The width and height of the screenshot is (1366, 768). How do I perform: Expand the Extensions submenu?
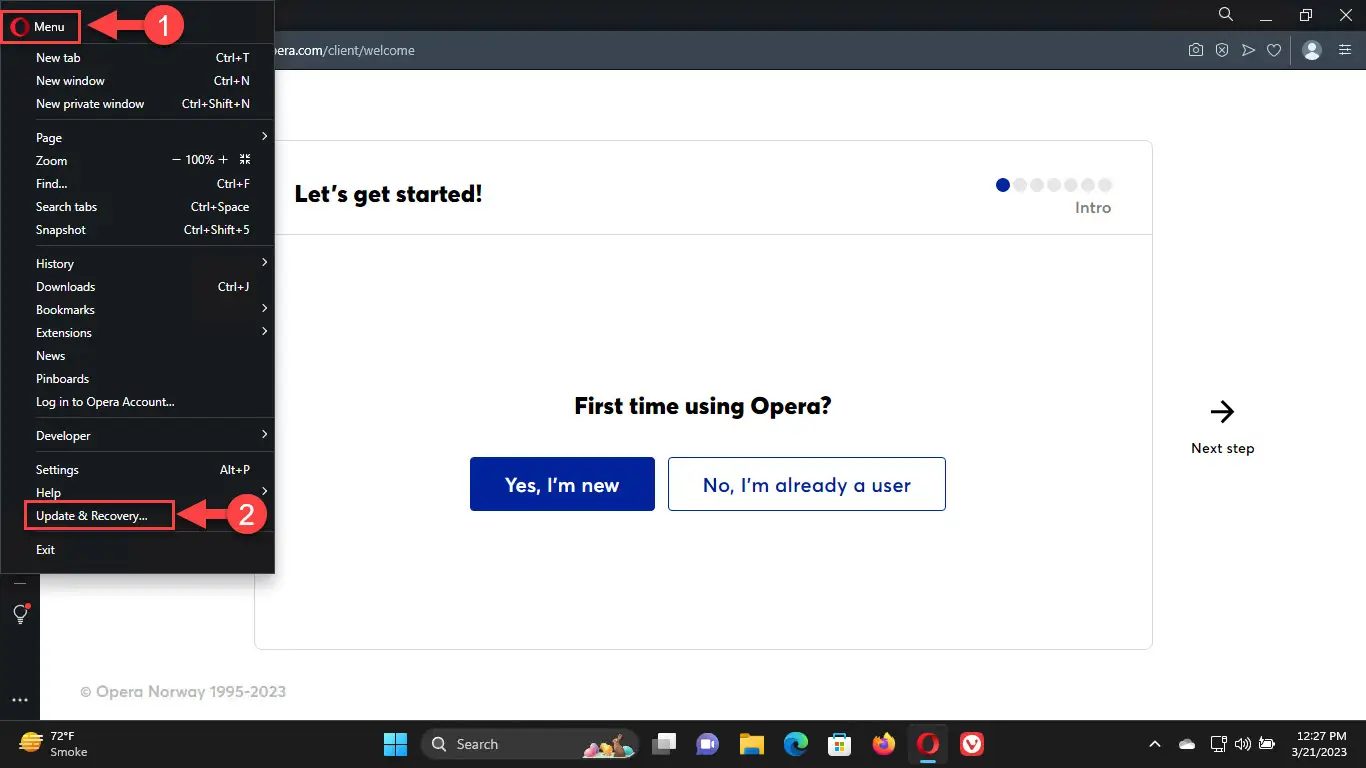(138, 333)
